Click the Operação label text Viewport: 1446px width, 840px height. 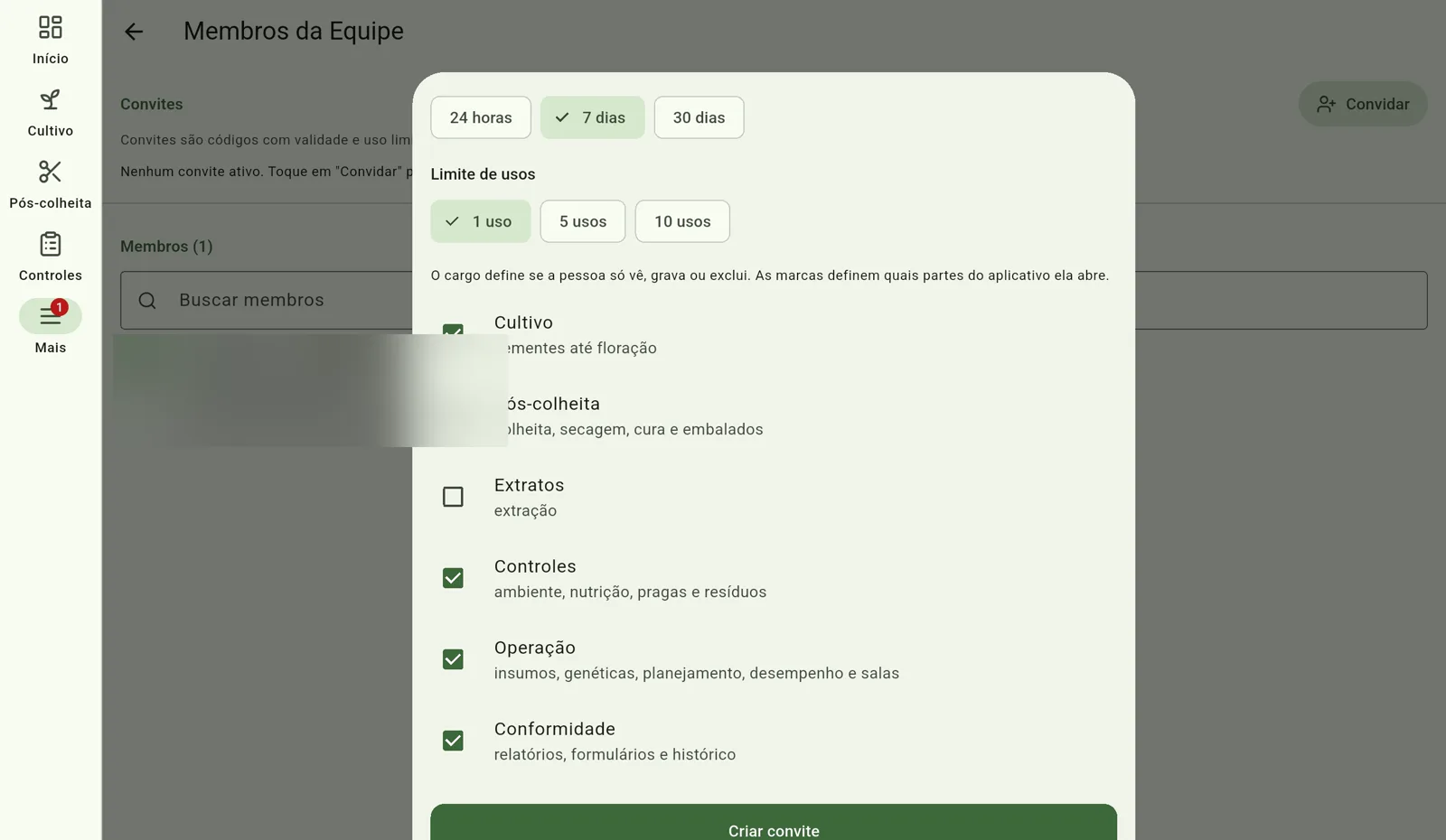[534, 648]
